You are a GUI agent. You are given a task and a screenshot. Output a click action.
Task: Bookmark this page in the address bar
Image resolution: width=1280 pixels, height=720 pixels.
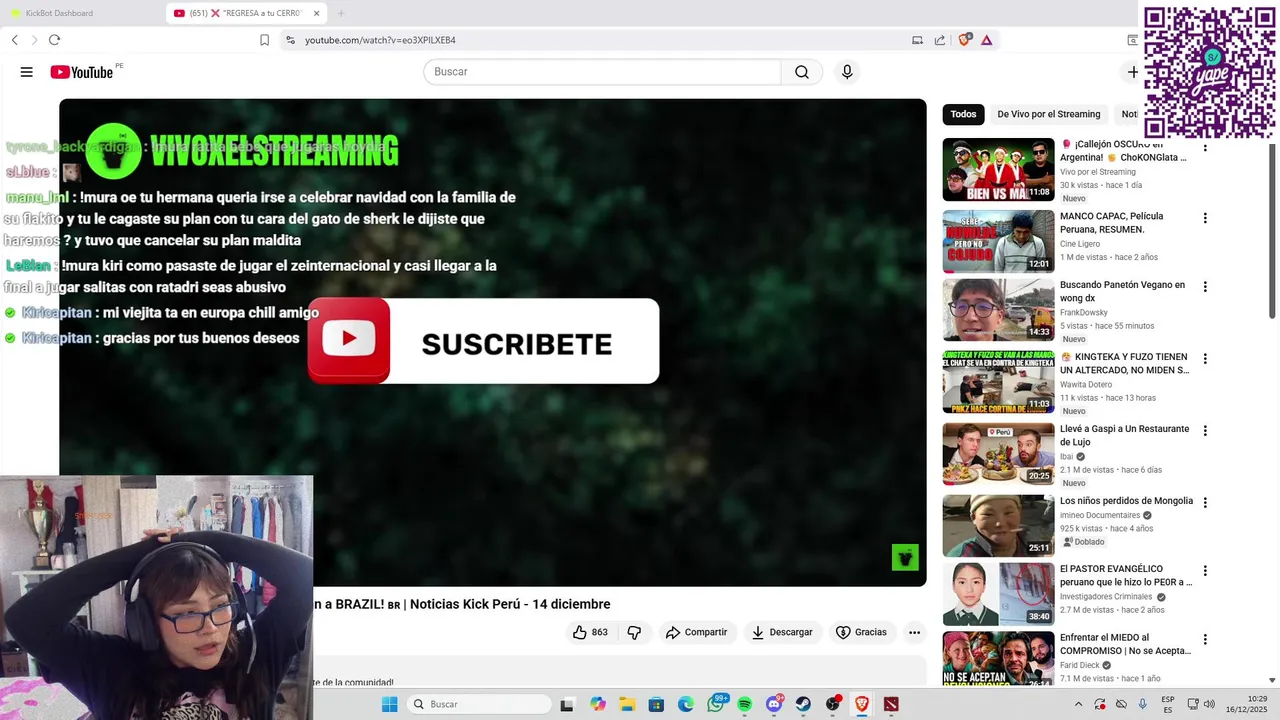(264, 40)
